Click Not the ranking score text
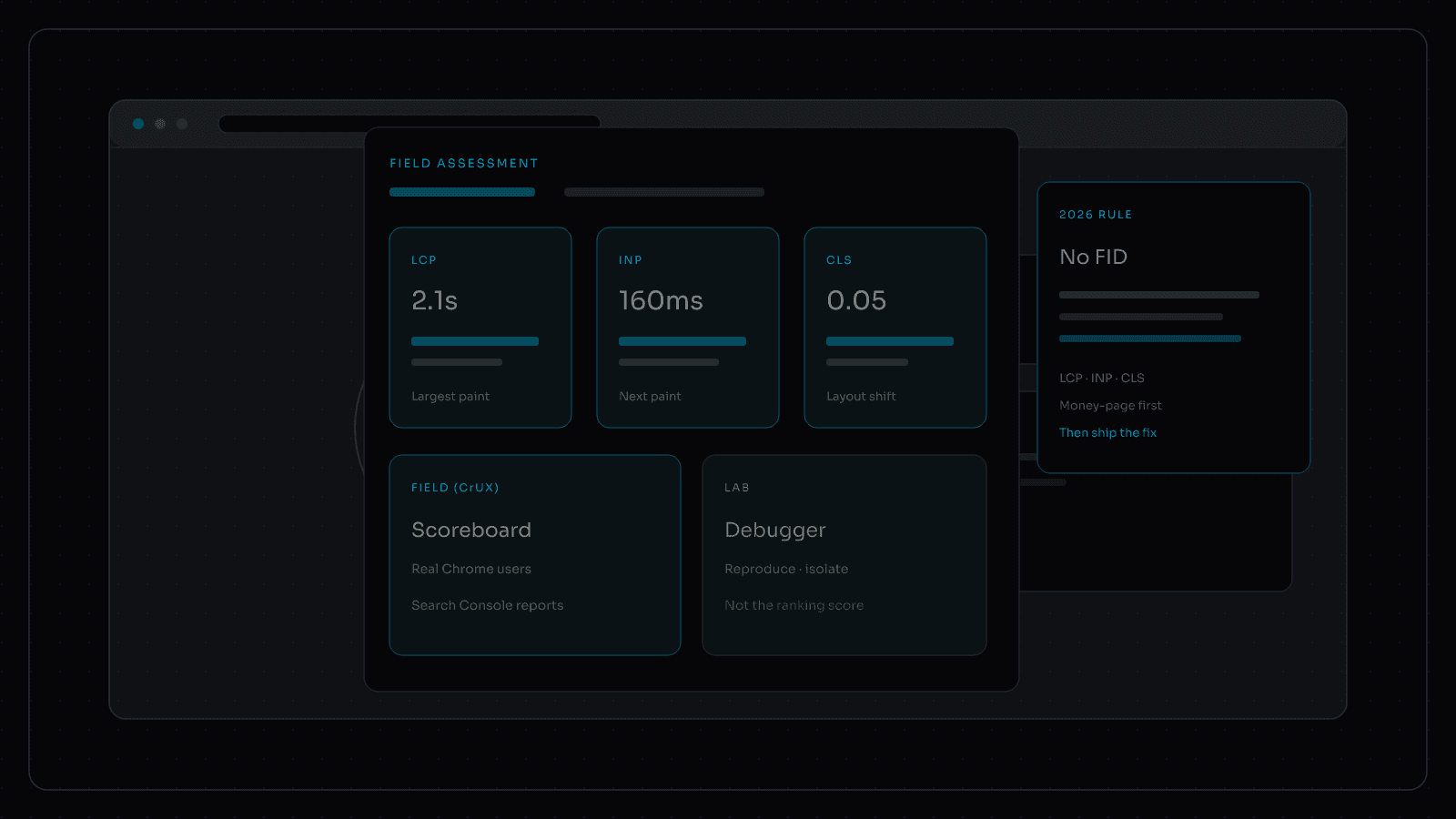The height and width of the screenshot is (819, 1456). [x=794, y=605]
